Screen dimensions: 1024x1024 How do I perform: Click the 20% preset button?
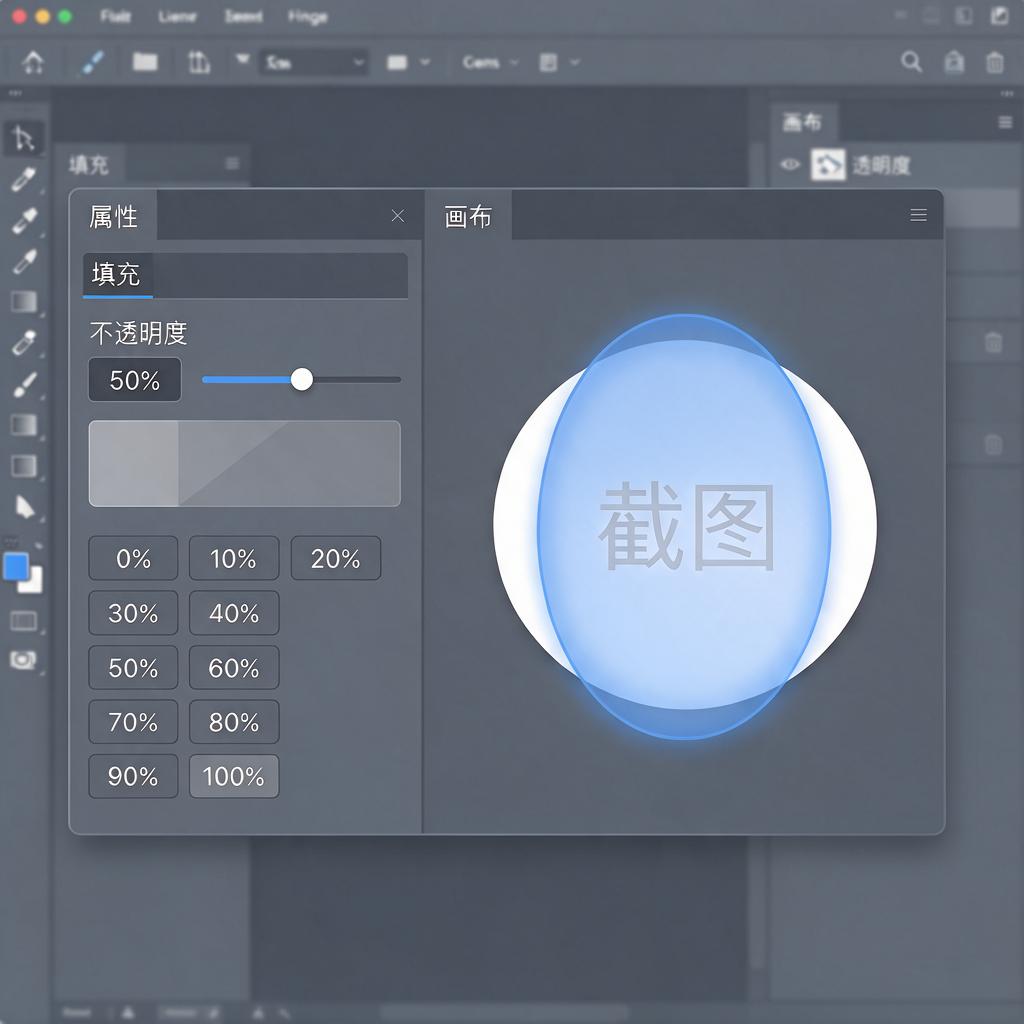336,558
